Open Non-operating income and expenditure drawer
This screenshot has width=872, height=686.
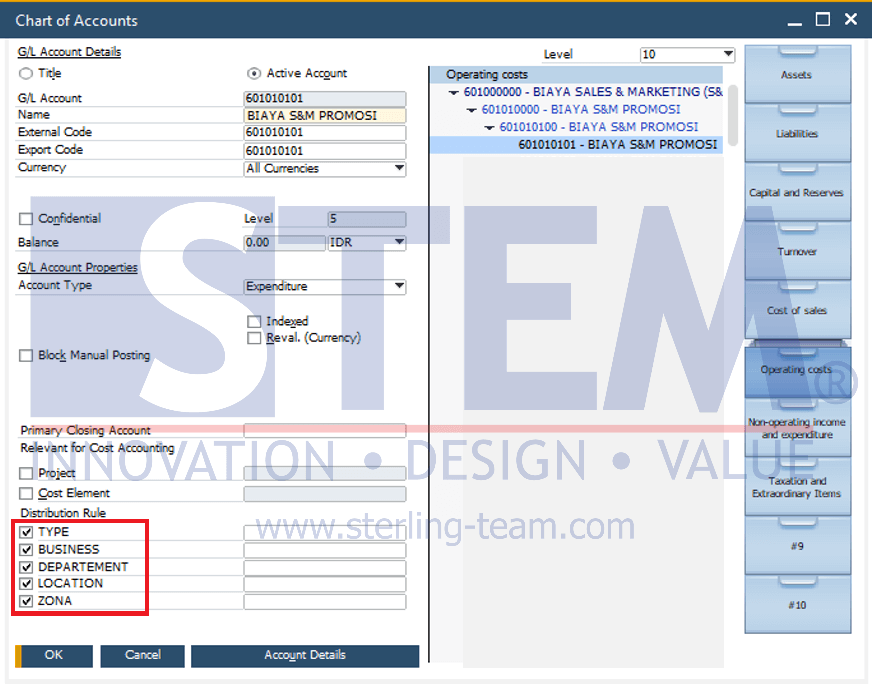[x=796, y=429]
